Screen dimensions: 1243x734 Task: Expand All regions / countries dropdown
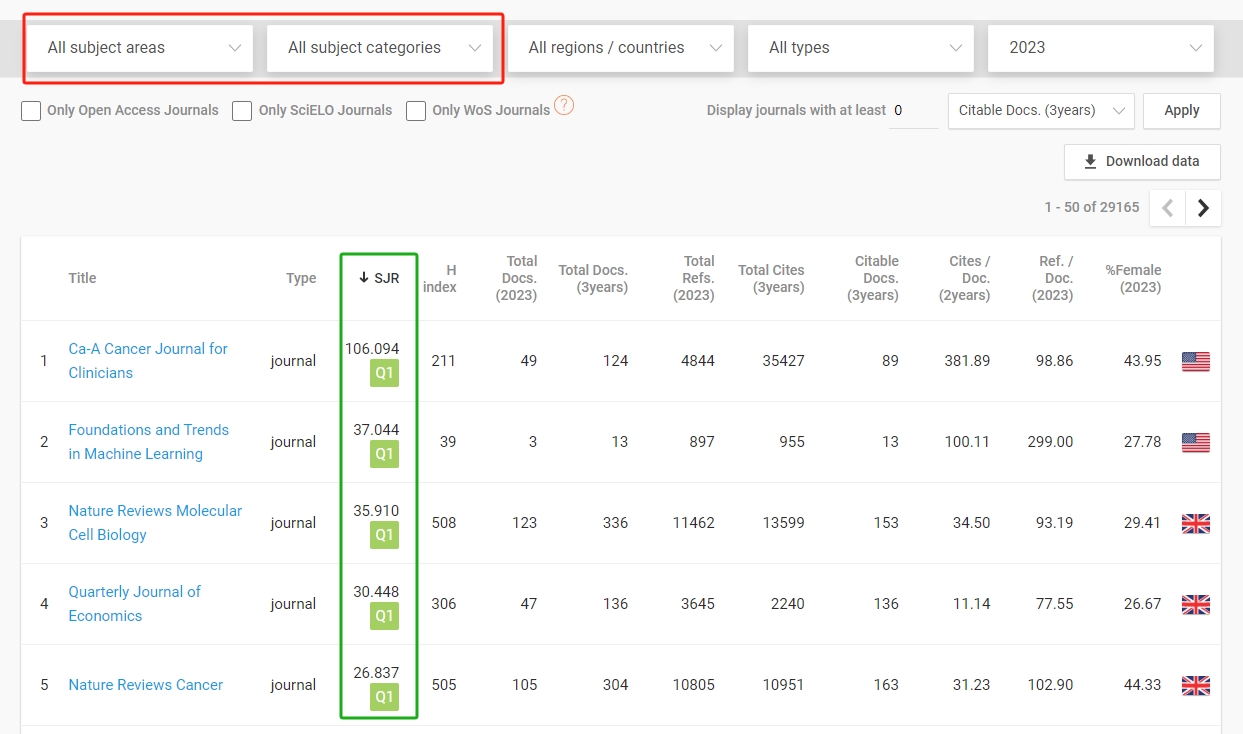[x=620, y=48]
